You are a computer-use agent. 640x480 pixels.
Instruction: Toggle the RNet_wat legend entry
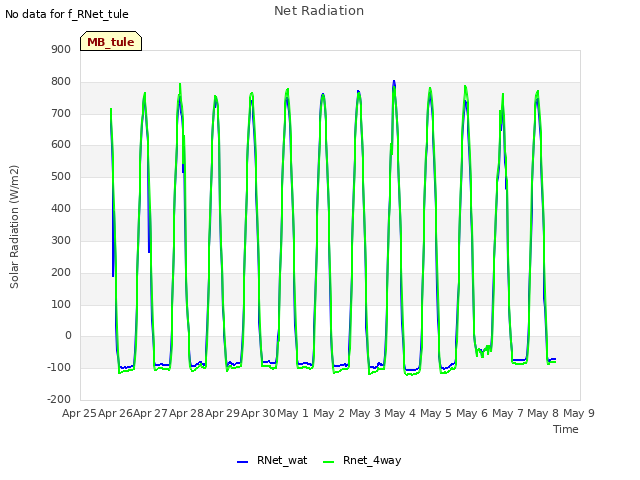pos(272,460)
